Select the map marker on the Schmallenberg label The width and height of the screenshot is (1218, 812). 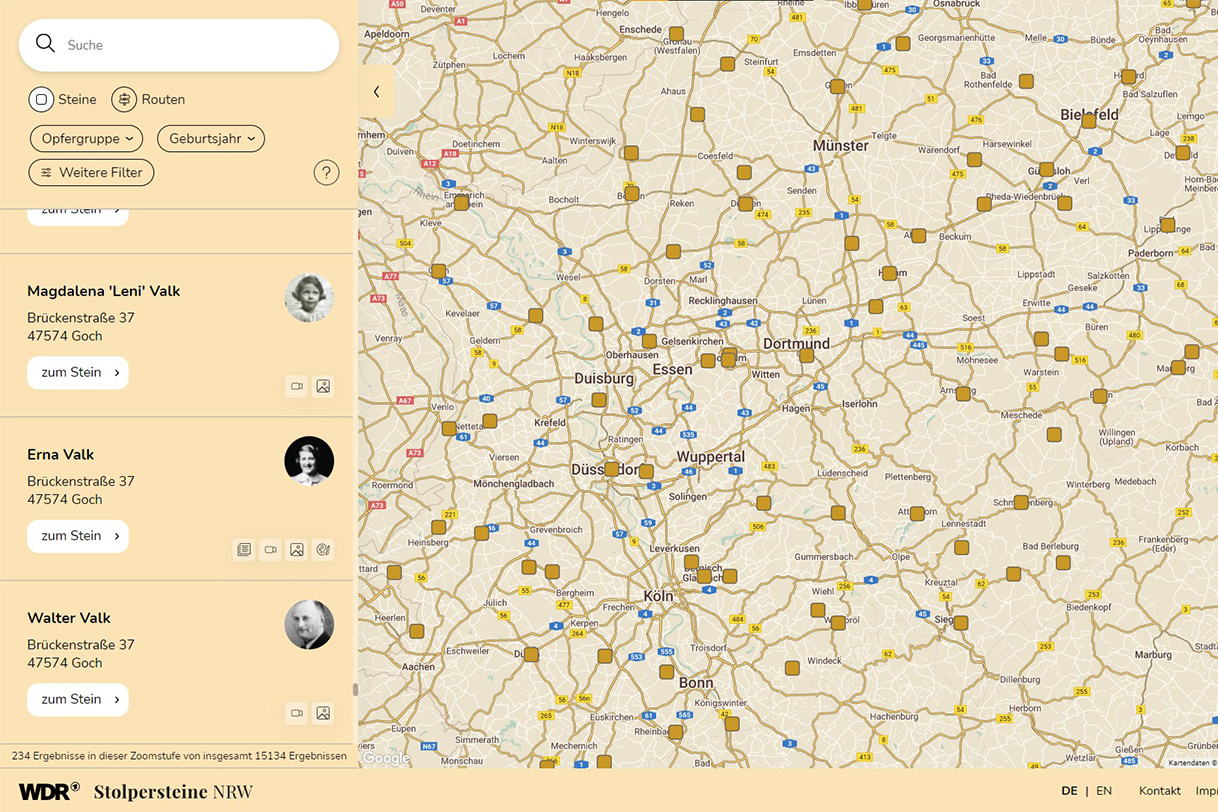tap(1021, 503)
